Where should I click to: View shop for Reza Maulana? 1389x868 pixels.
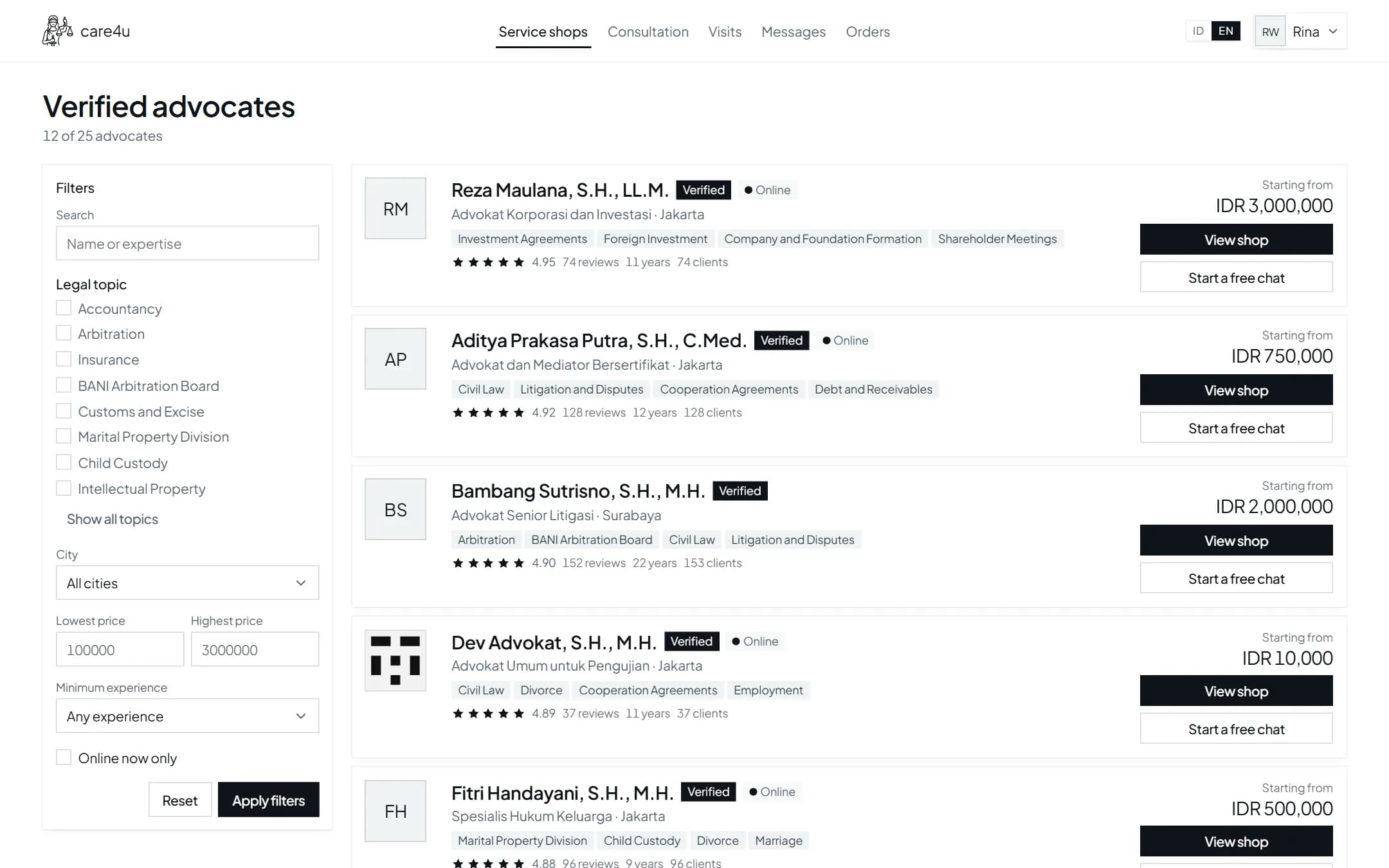(x=1236, y=239)
